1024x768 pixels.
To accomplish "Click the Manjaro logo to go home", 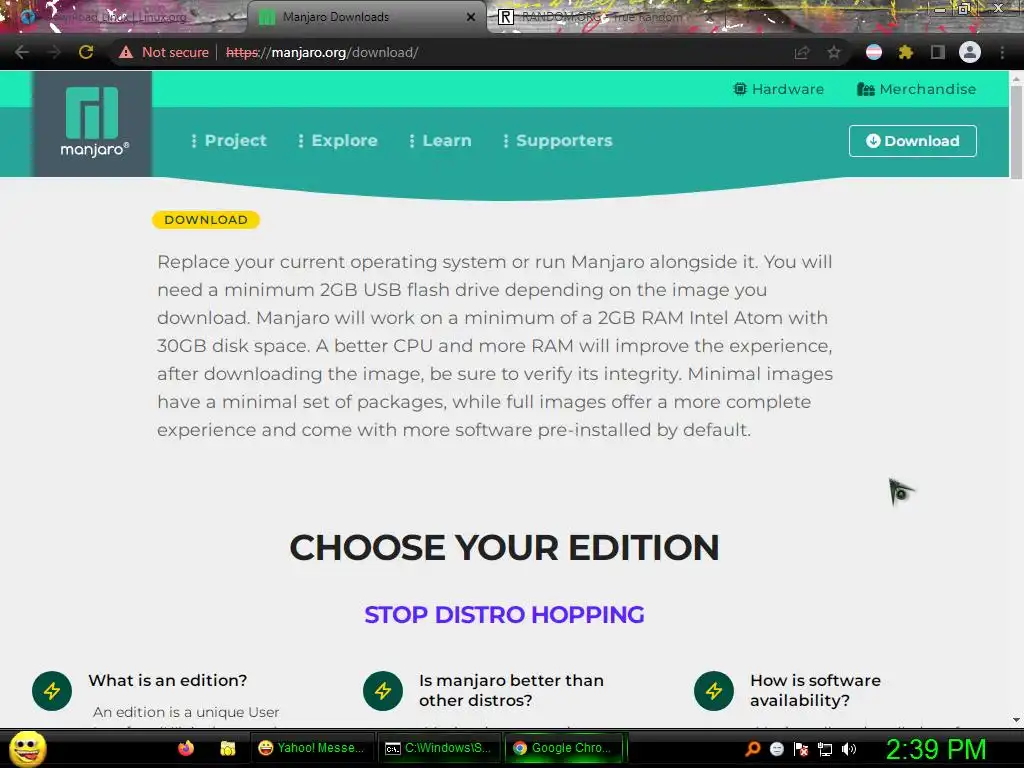I will click(93, 123).
